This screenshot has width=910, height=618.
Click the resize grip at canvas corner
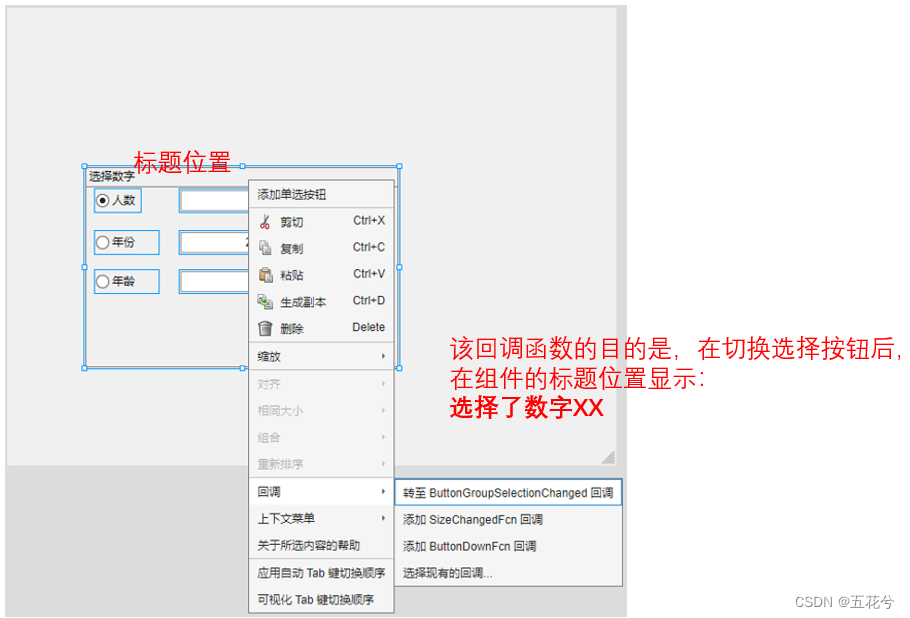(x=607, y=457)
